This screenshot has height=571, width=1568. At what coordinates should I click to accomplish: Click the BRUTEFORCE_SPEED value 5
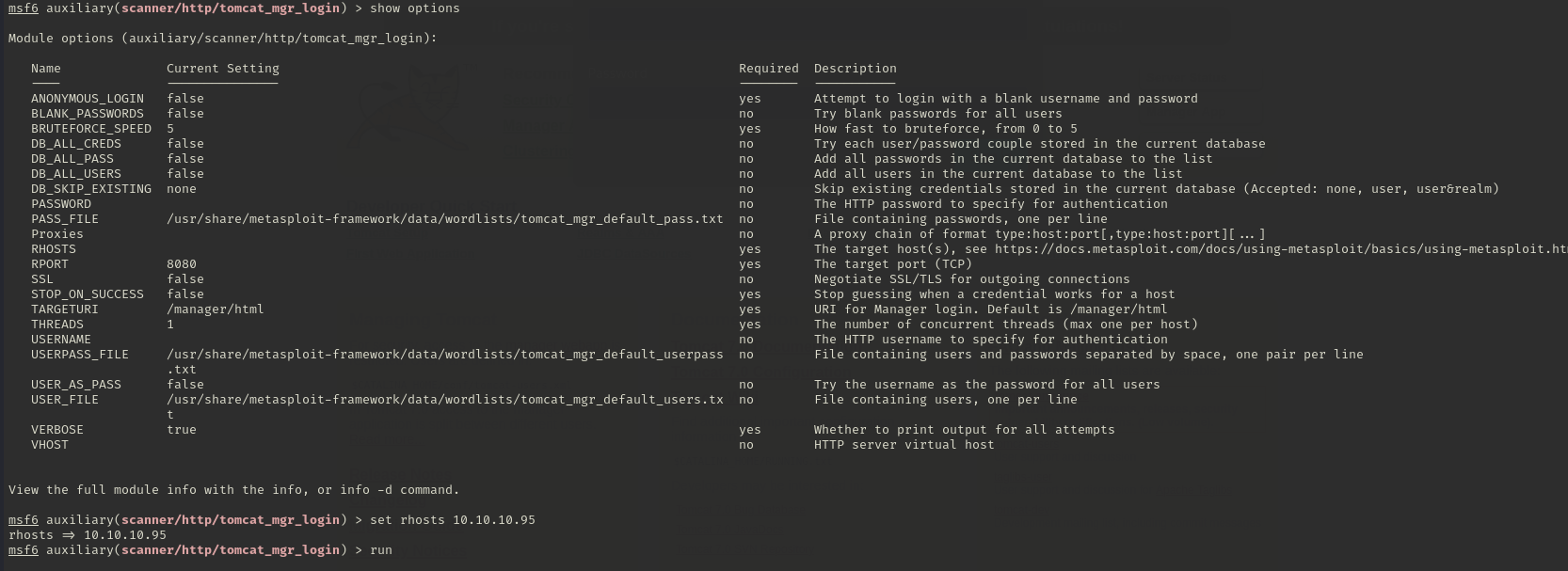point(170,129)
